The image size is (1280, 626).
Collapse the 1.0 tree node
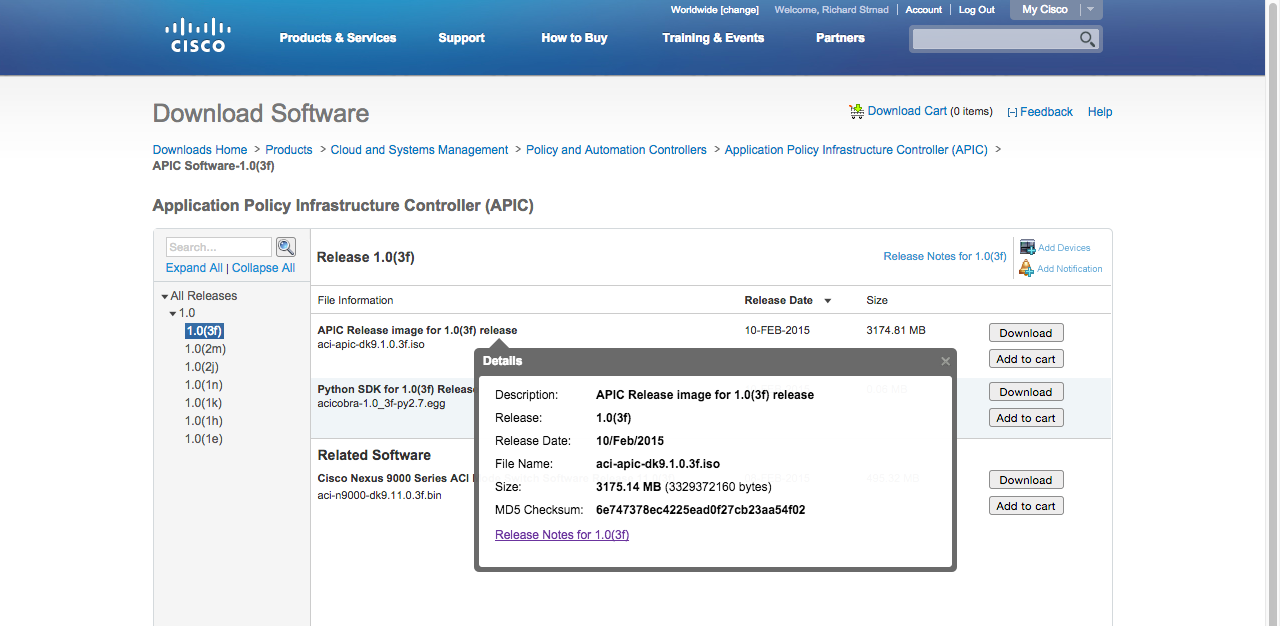tap(173, 314)
